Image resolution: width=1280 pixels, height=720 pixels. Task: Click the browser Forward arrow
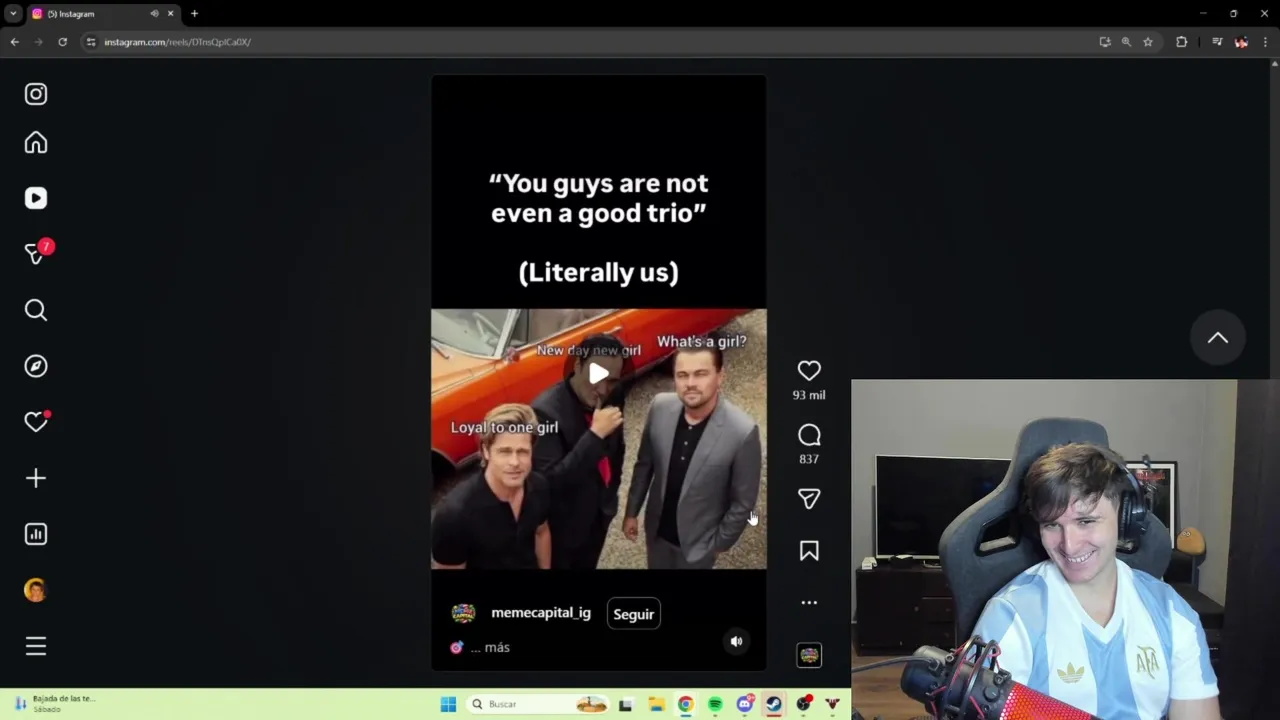coord(38,42)
